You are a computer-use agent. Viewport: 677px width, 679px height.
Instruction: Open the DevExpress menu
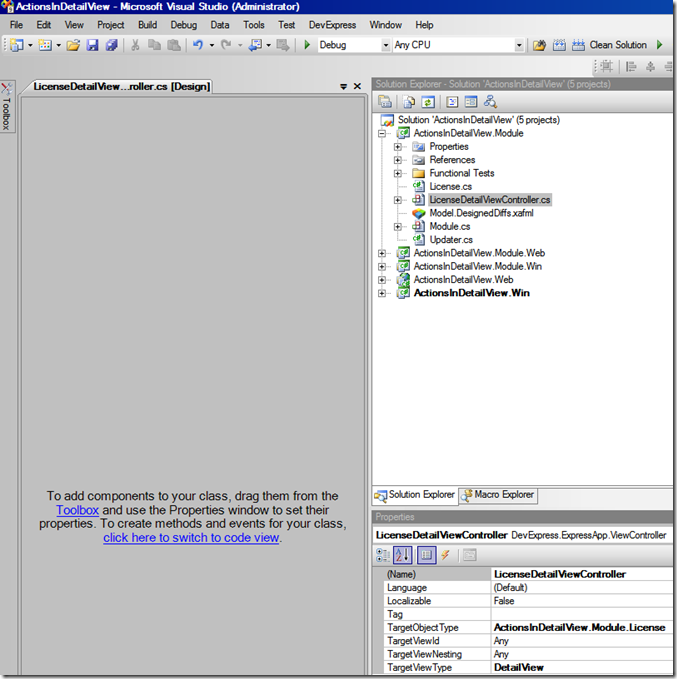[332, 25]
